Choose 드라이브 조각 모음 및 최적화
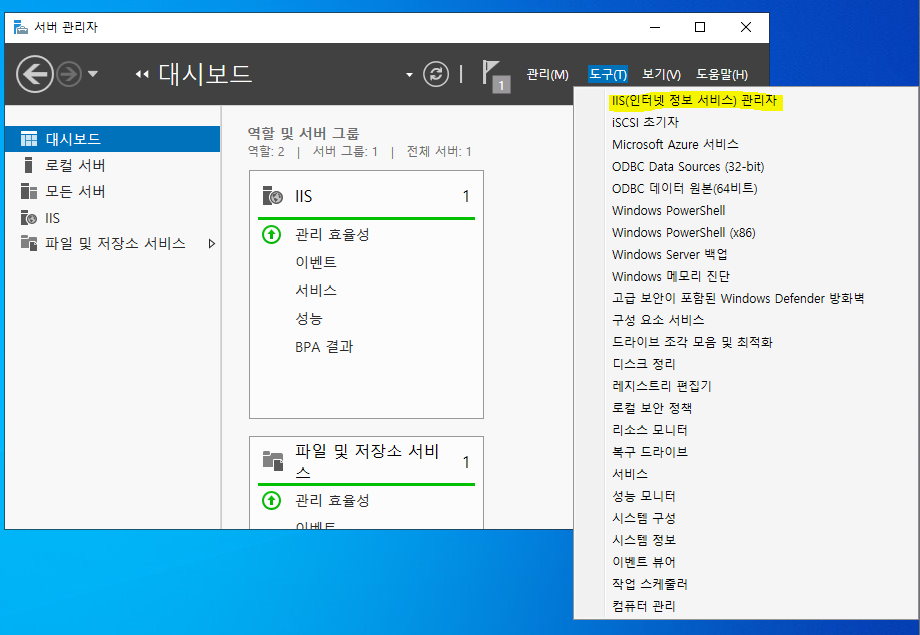This screenshot has width=920, height=635. [692, 342]
